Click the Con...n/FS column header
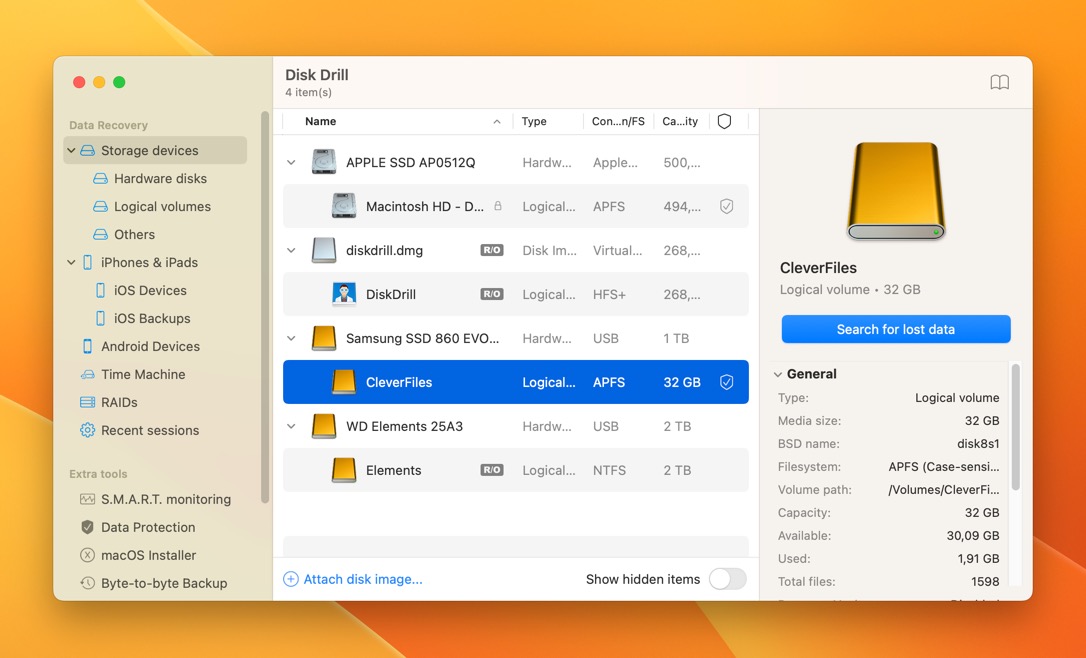The image size is (1086, 658). (x=618, y=121)
